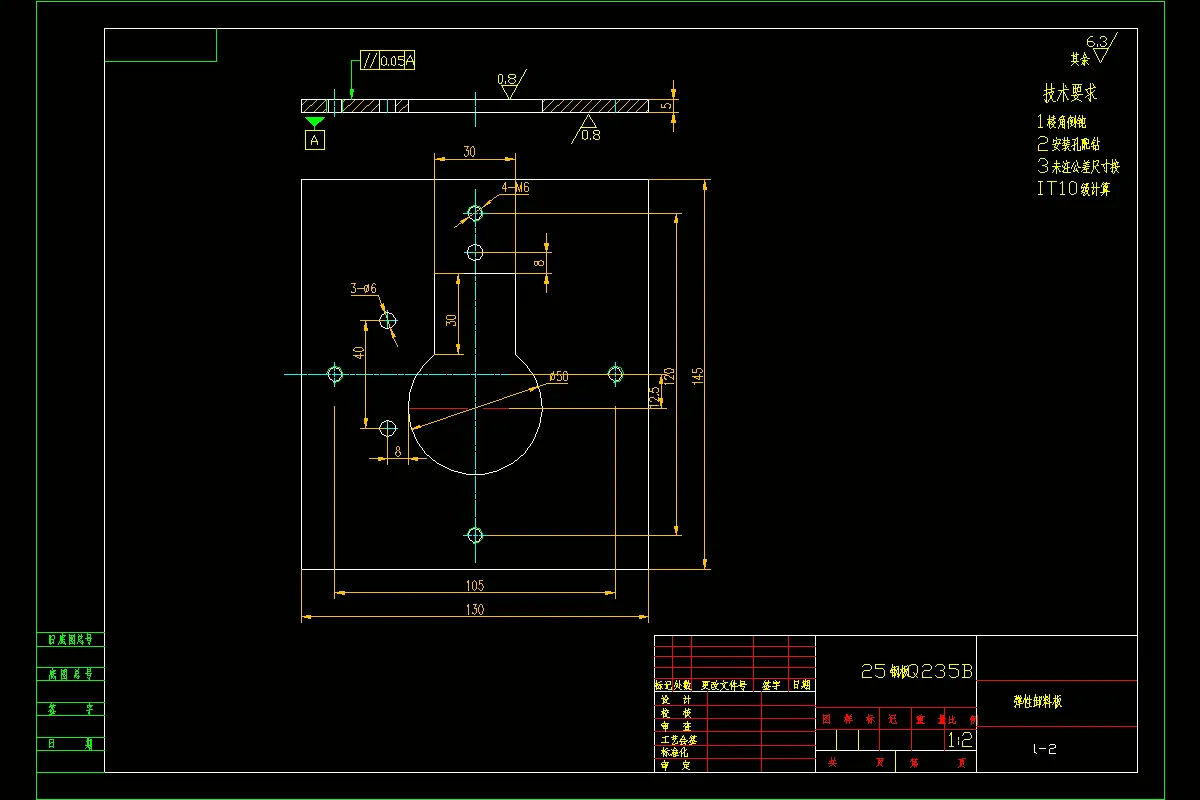The image size is (1200, 800).
Task: Select the '签字' label in left margin
Action: pyautogui.click(x=70, y=709)
